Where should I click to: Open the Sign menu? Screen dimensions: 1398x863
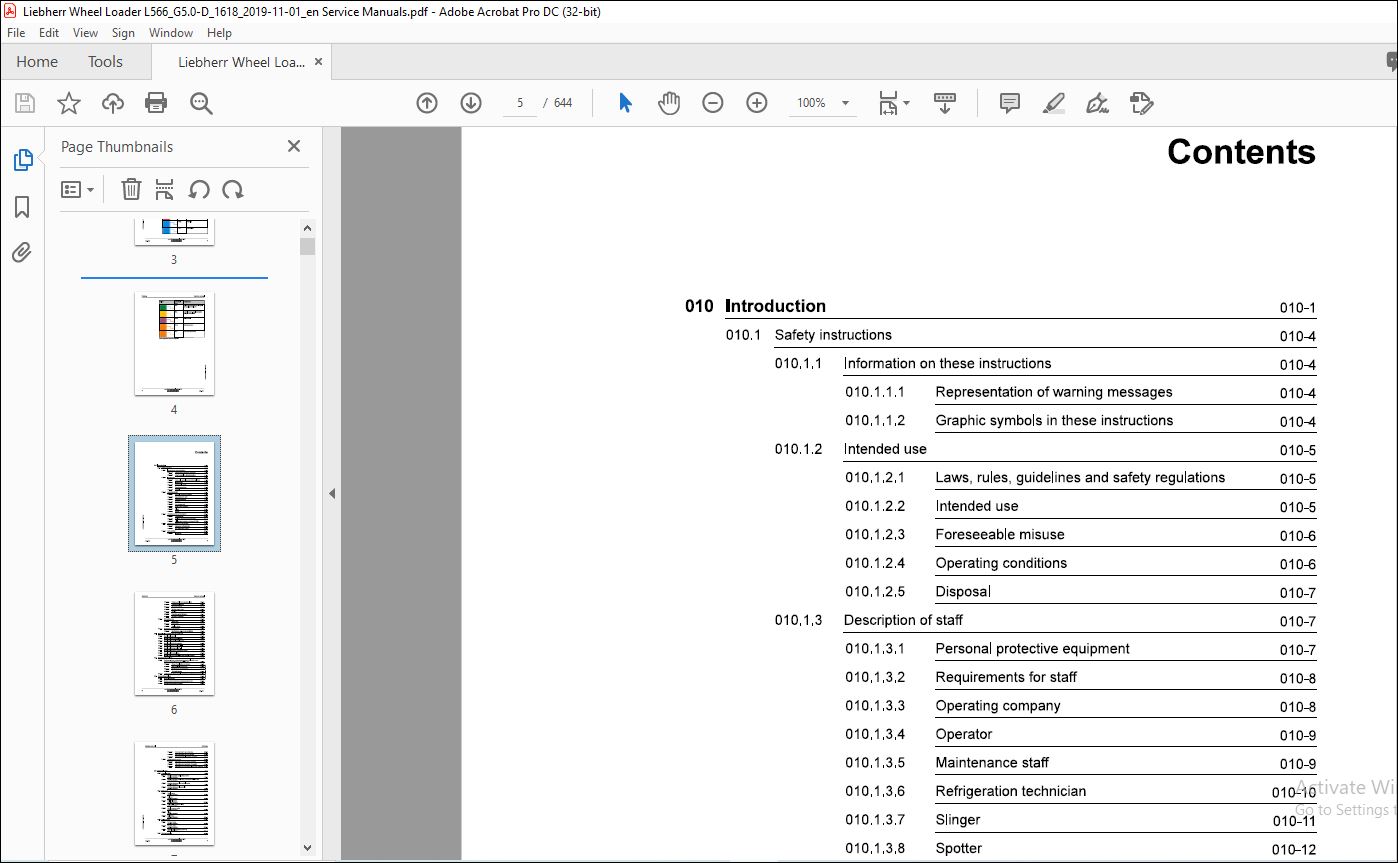coord(123,33)
